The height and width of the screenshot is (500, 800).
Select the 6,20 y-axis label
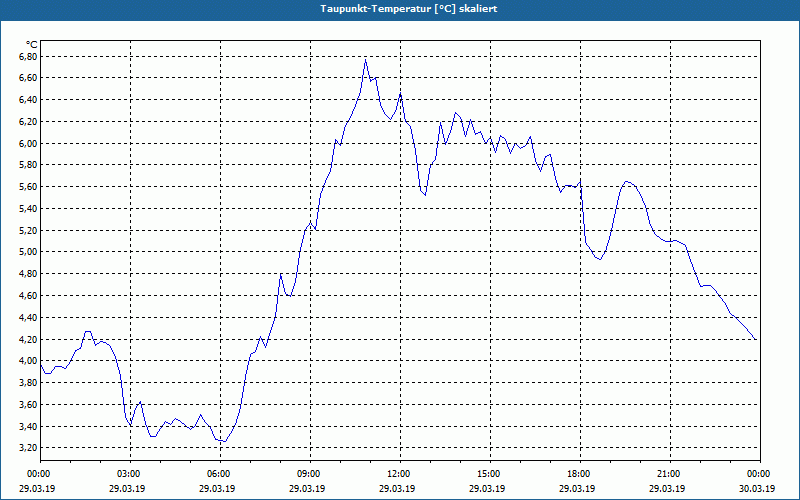[x=28, y=121]
